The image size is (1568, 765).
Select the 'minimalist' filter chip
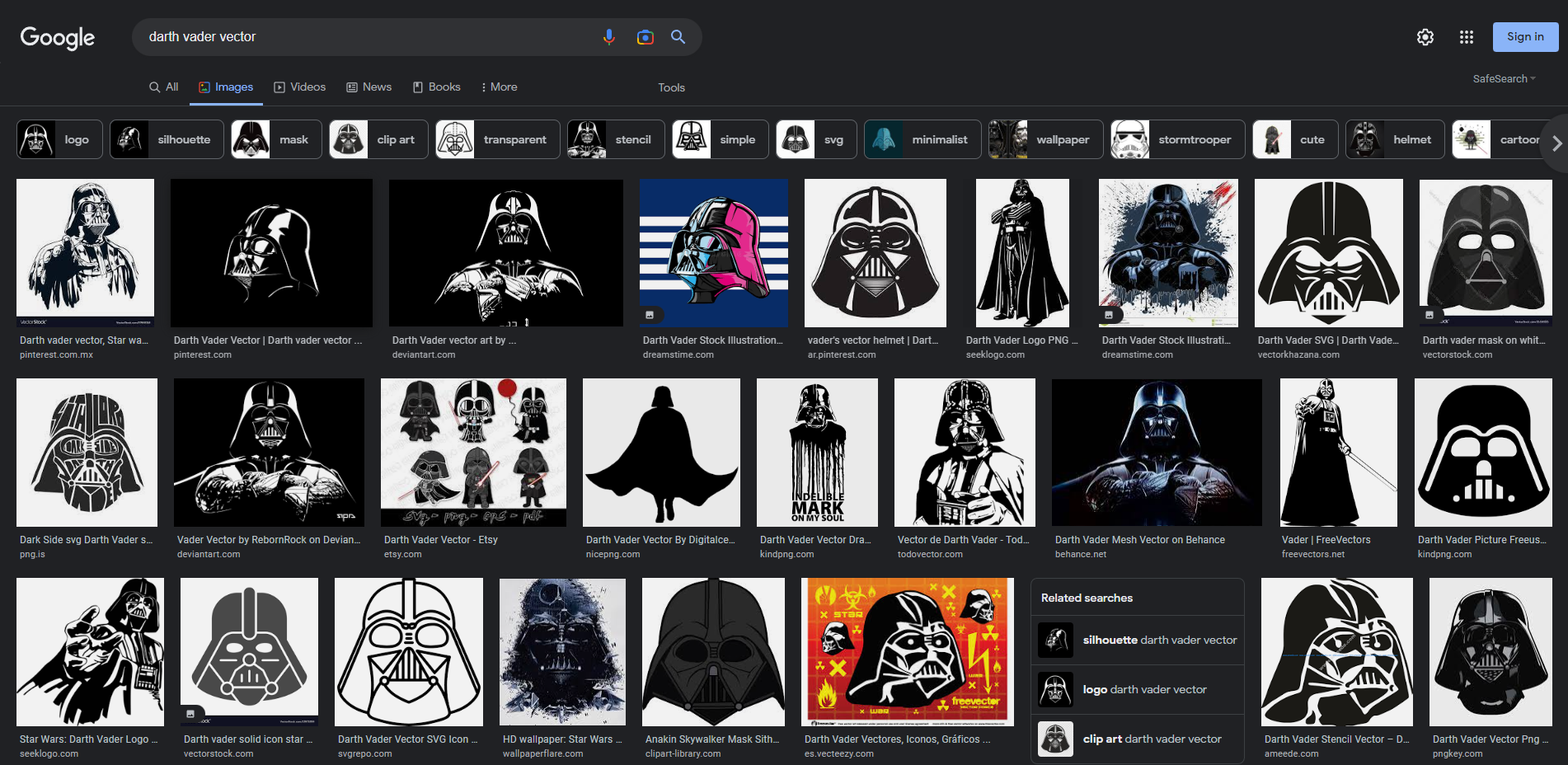click(922, 139)
